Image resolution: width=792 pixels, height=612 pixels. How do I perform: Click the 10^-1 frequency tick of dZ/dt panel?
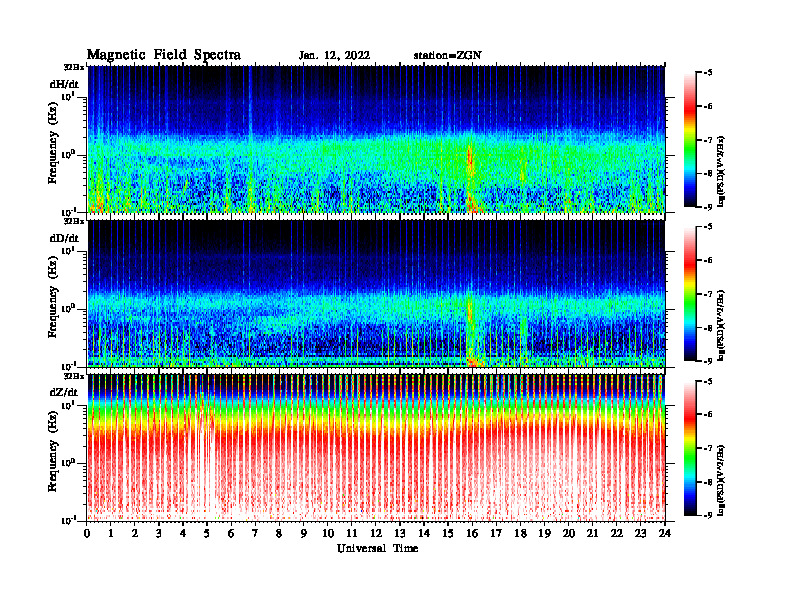coord(69,519)
